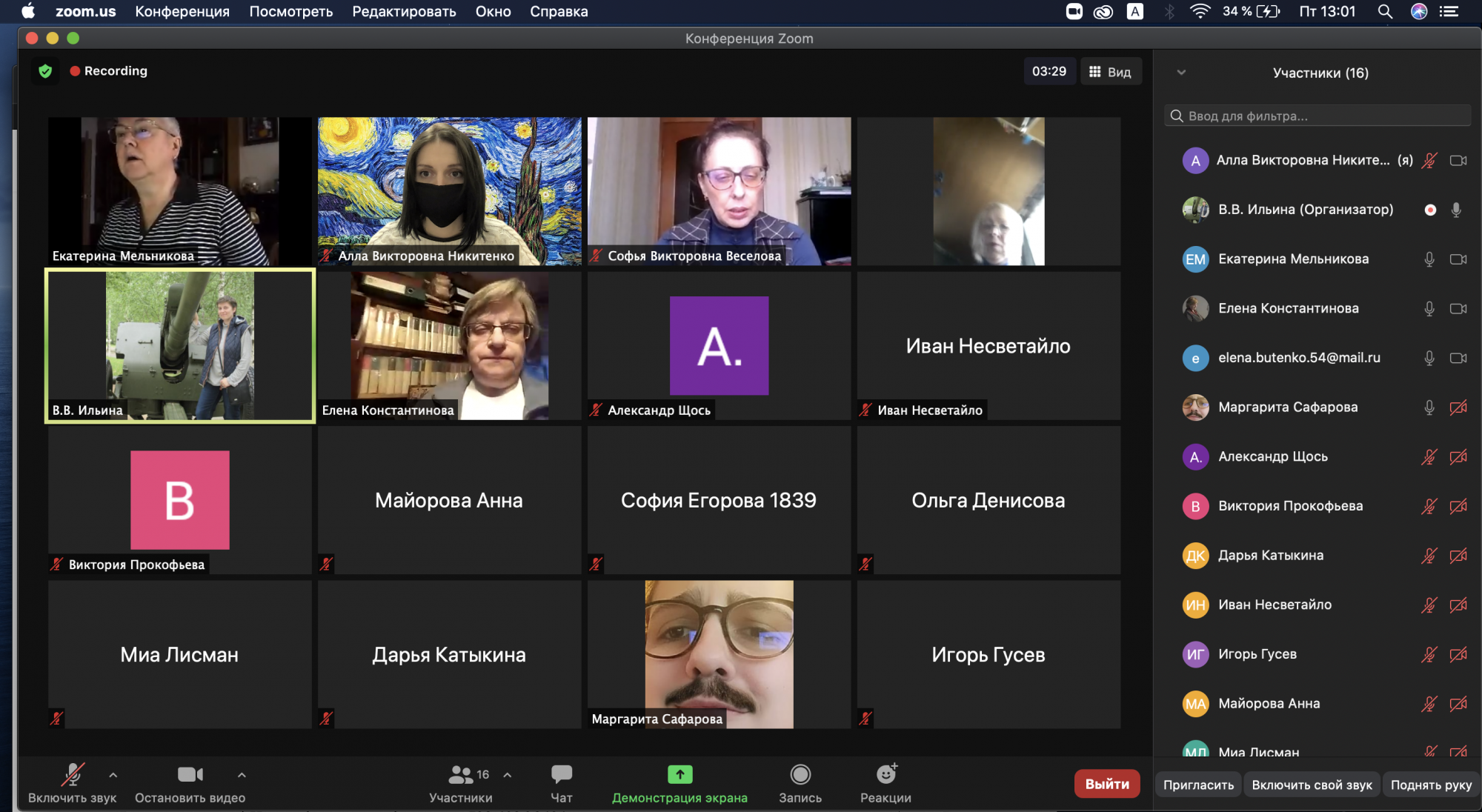The height and width of the screenshot is (812, 1482).
Task: Open the zoom.us menu
Action: [x=85, y=11]
